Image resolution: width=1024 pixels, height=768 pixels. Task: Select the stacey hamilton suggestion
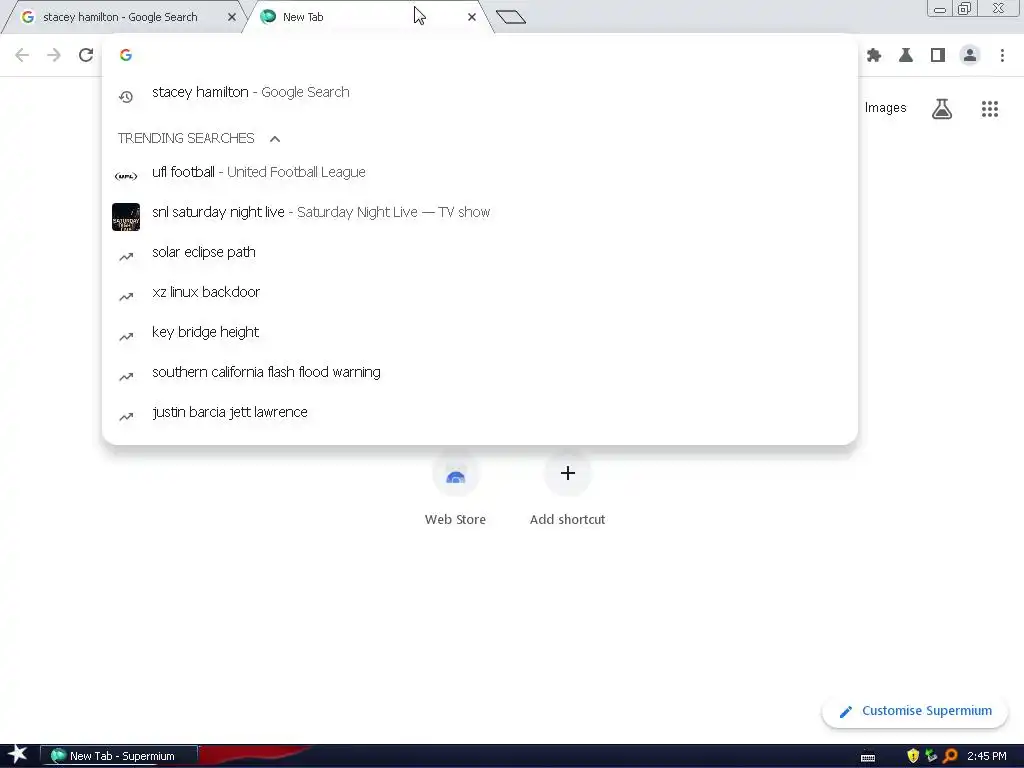(480, 93)
